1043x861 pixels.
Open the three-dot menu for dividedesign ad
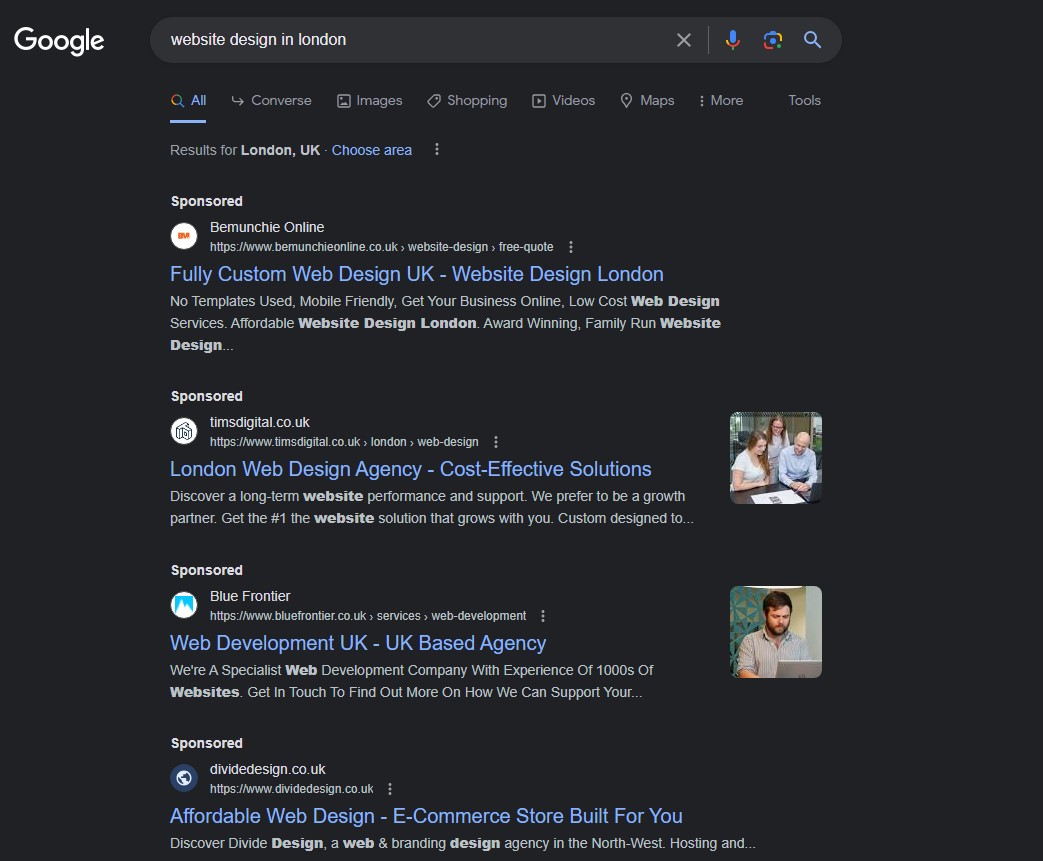390,789
